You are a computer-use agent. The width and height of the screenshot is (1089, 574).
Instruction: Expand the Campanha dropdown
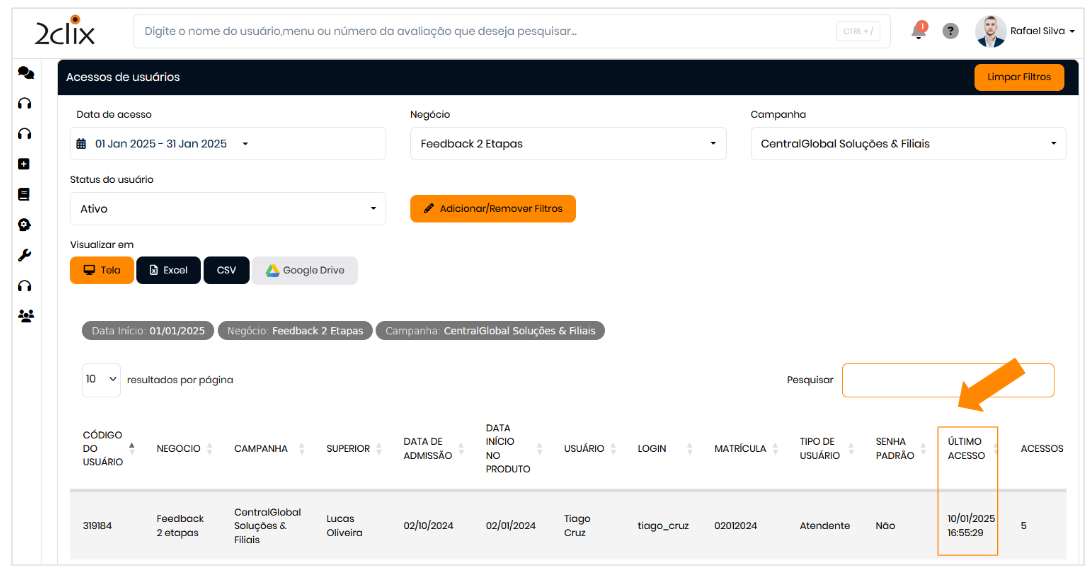(908, 144)
